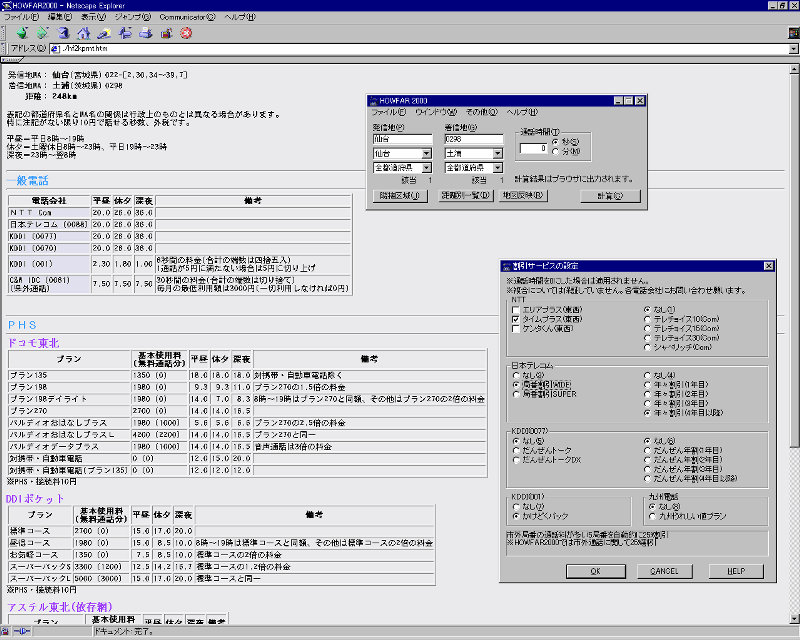The height and width of the screenshot is (640, 800).
Task: Click the browser window title bar icon
Action: (6, 6)
